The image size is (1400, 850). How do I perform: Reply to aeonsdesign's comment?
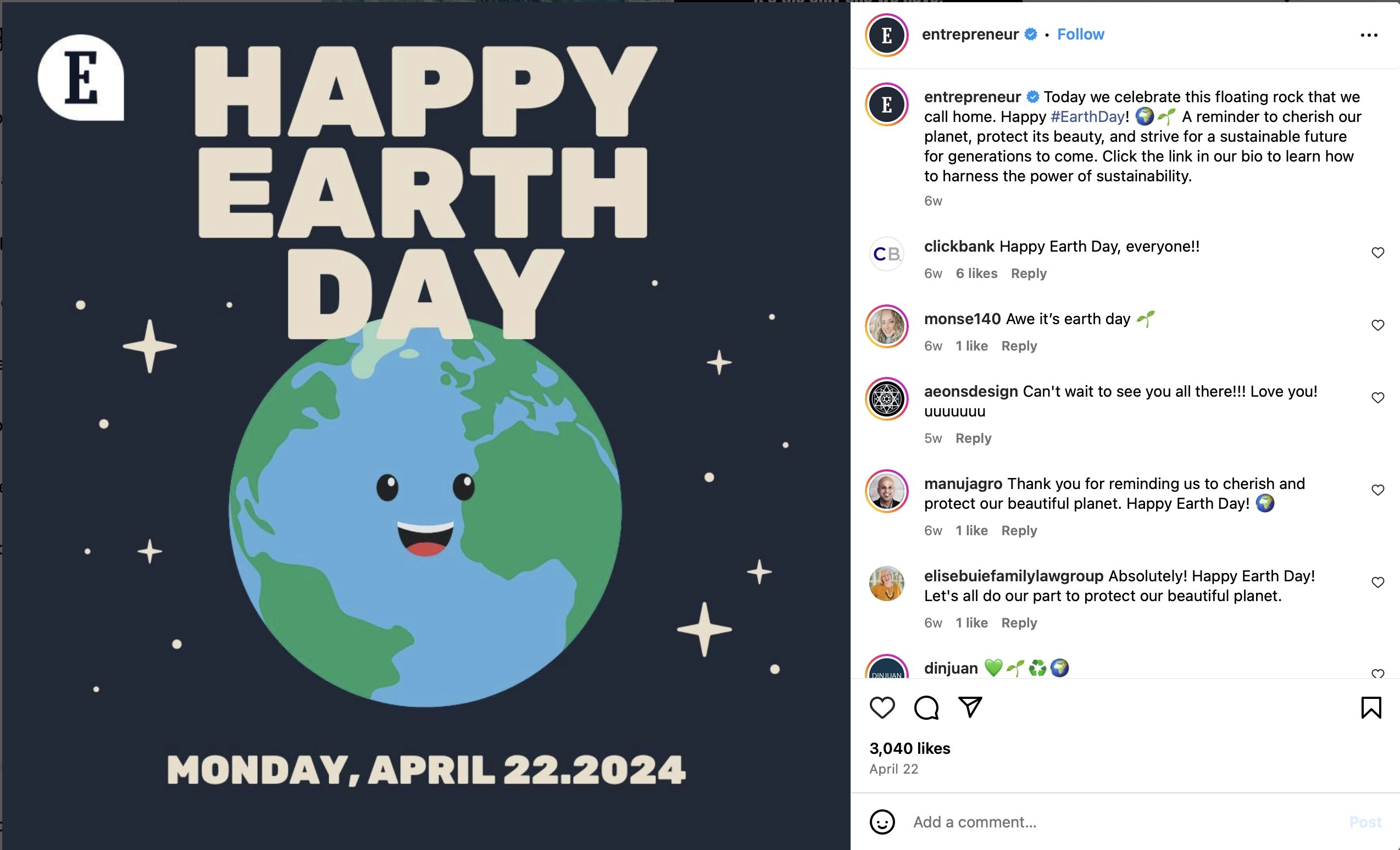coord(973,438)
